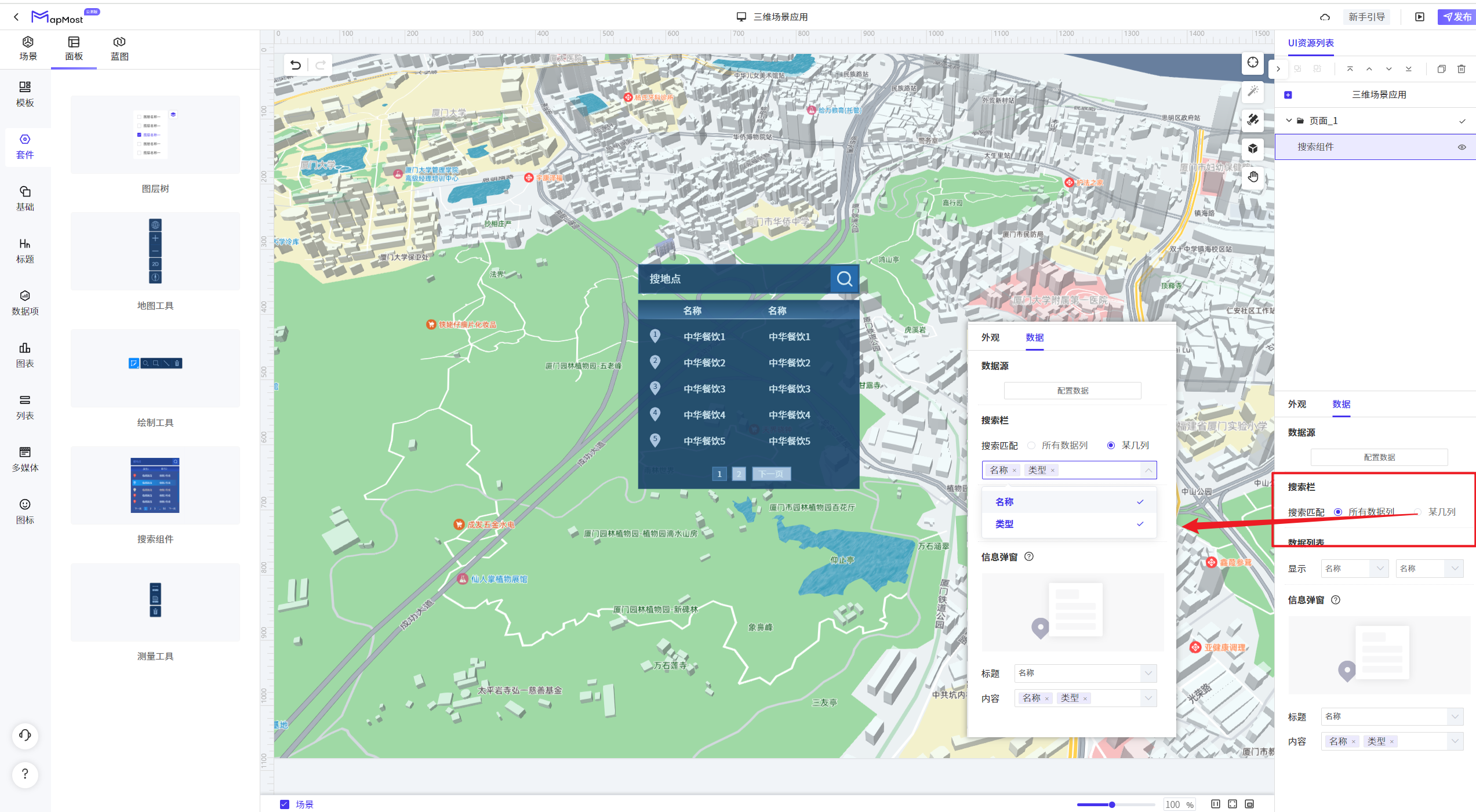The image size is (1476, 812).
Task: Collapse the right panel with chevron arrow
Action: click(x=1278, y=69)
